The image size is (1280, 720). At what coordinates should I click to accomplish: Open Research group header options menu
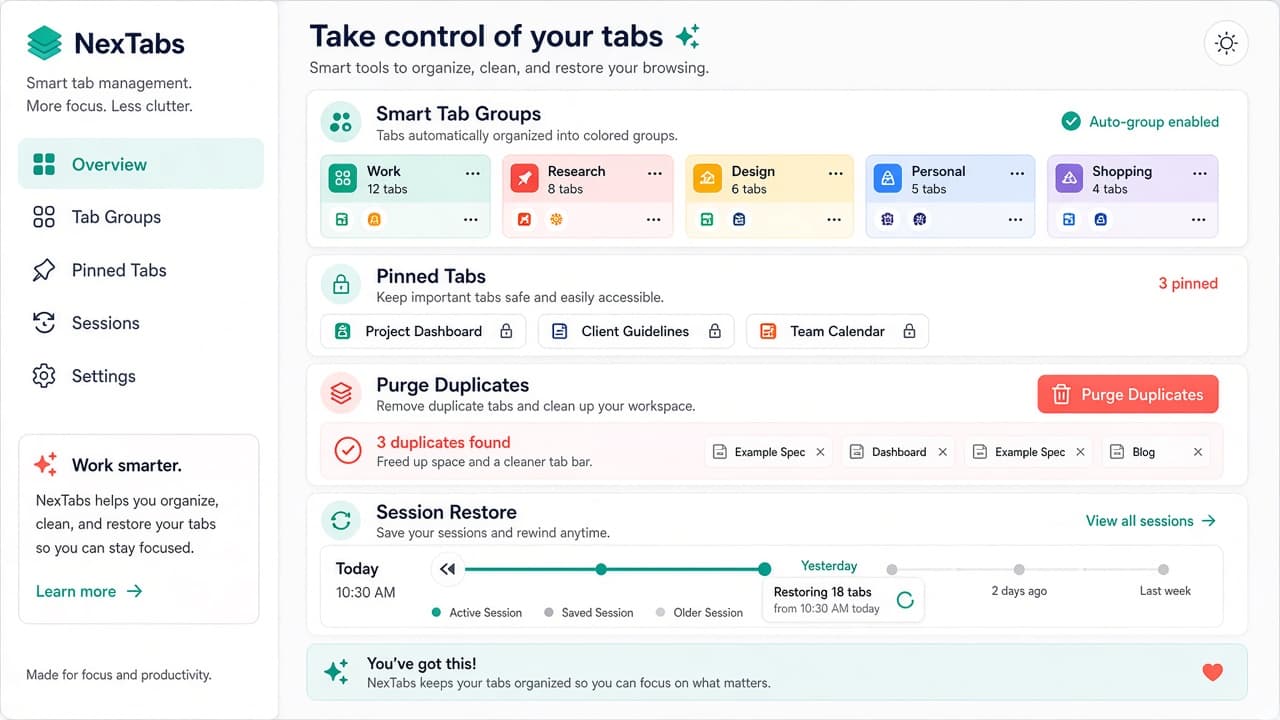click(654, 173)
